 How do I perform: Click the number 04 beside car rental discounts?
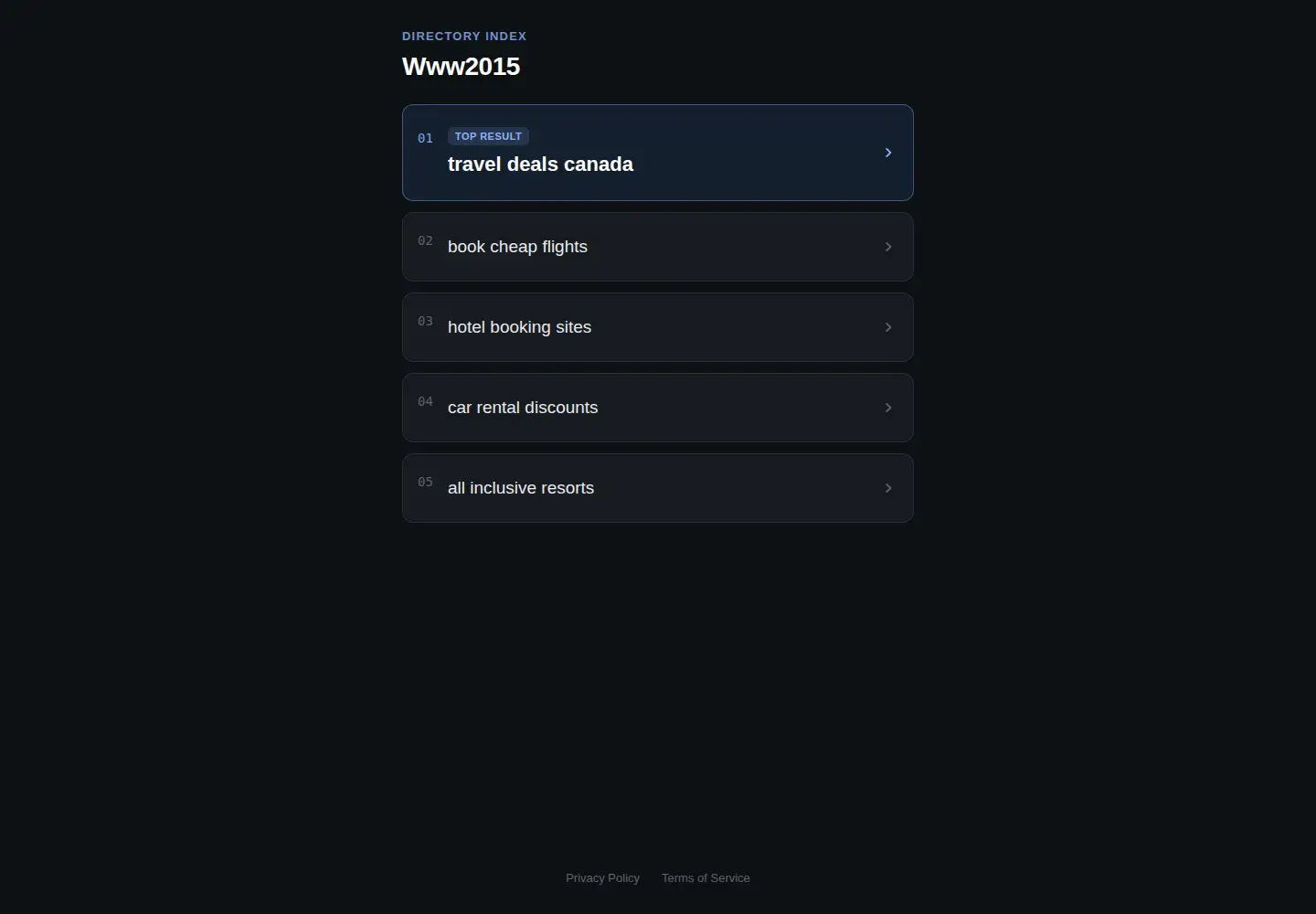click(x=425, y=401)
